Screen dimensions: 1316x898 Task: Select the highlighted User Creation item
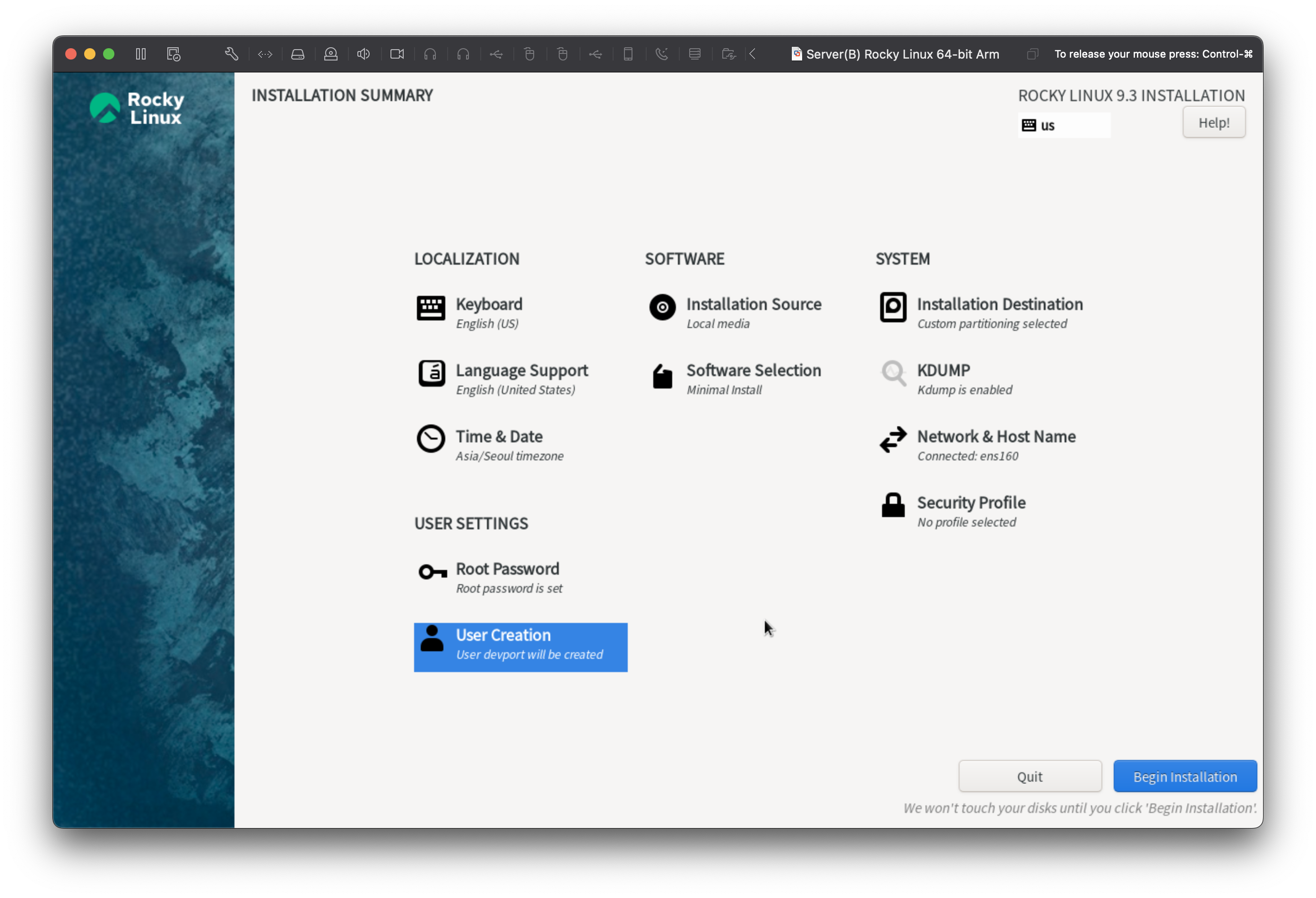coord(520,647)
